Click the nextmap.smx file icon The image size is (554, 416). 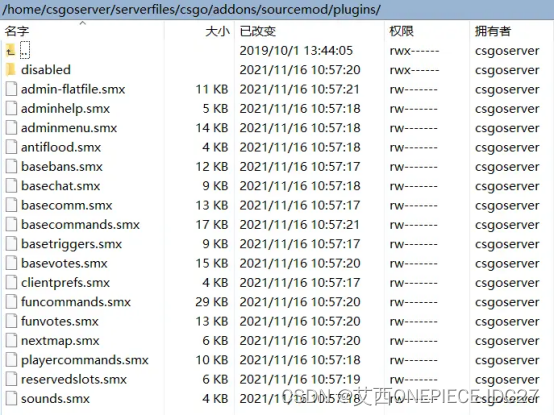click(11, 341)
